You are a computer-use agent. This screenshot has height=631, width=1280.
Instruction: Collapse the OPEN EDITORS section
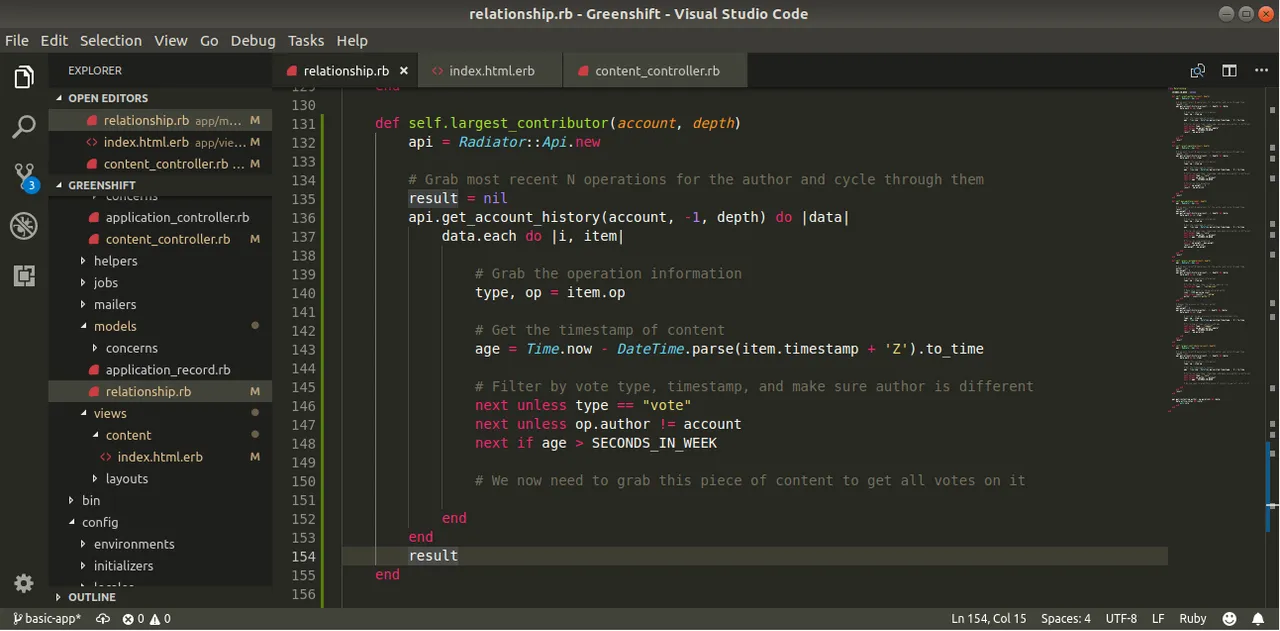[x=108, y=98]
